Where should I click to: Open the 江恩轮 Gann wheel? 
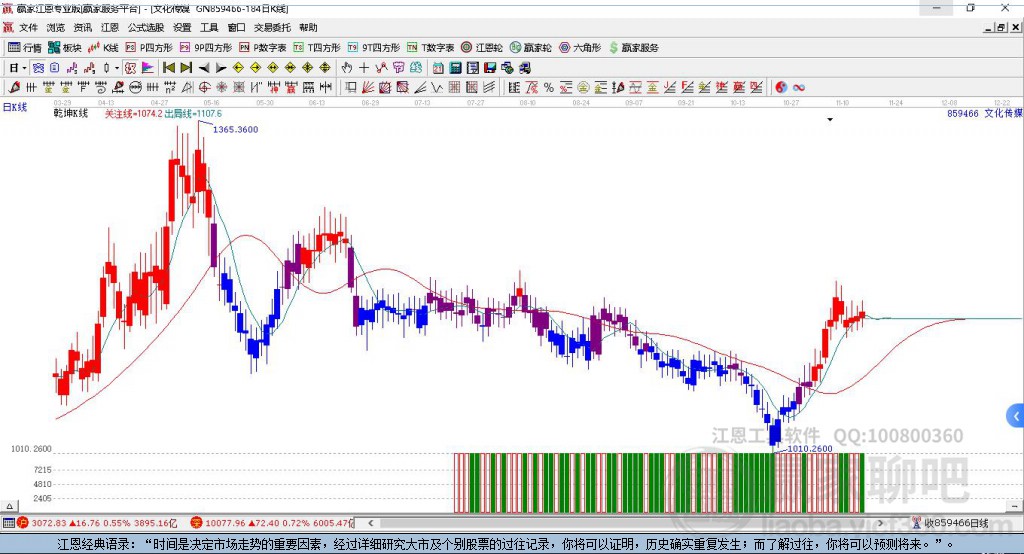(482, 48)
